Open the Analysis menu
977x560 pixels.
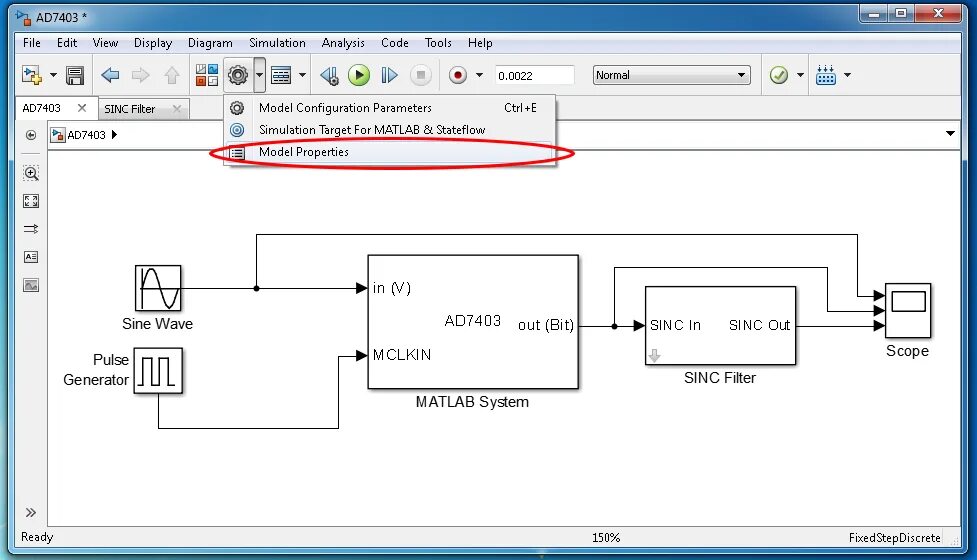[x=343, y=43]
